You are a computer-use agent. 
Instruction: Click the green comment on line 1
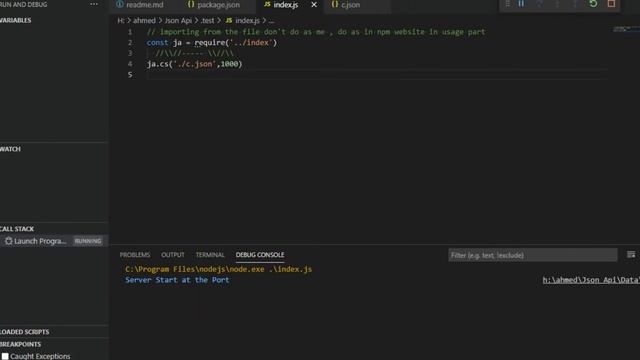click(x=316, y=32)
